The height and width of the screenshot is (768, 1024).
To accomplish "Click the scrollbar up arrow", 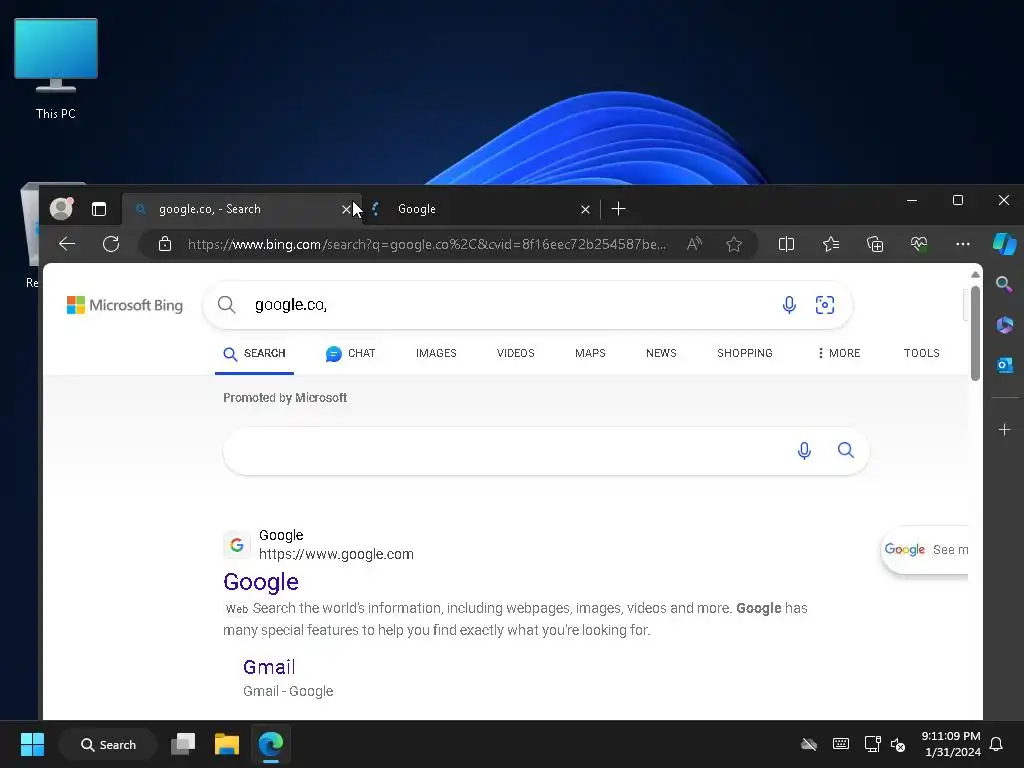I will click(975, 275).
